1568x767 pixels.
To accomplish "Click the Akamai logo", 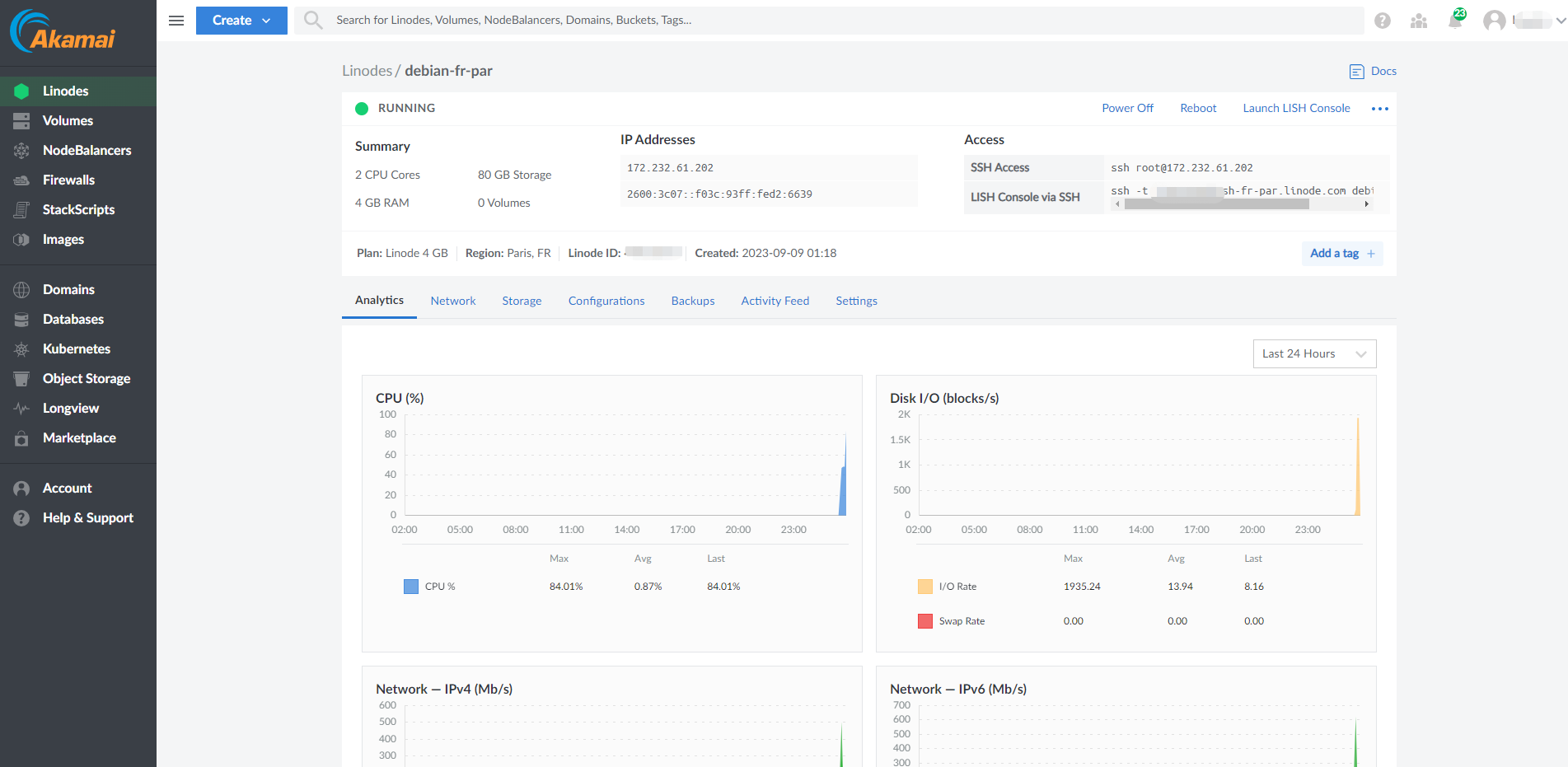I will click(x=63, y=31).
